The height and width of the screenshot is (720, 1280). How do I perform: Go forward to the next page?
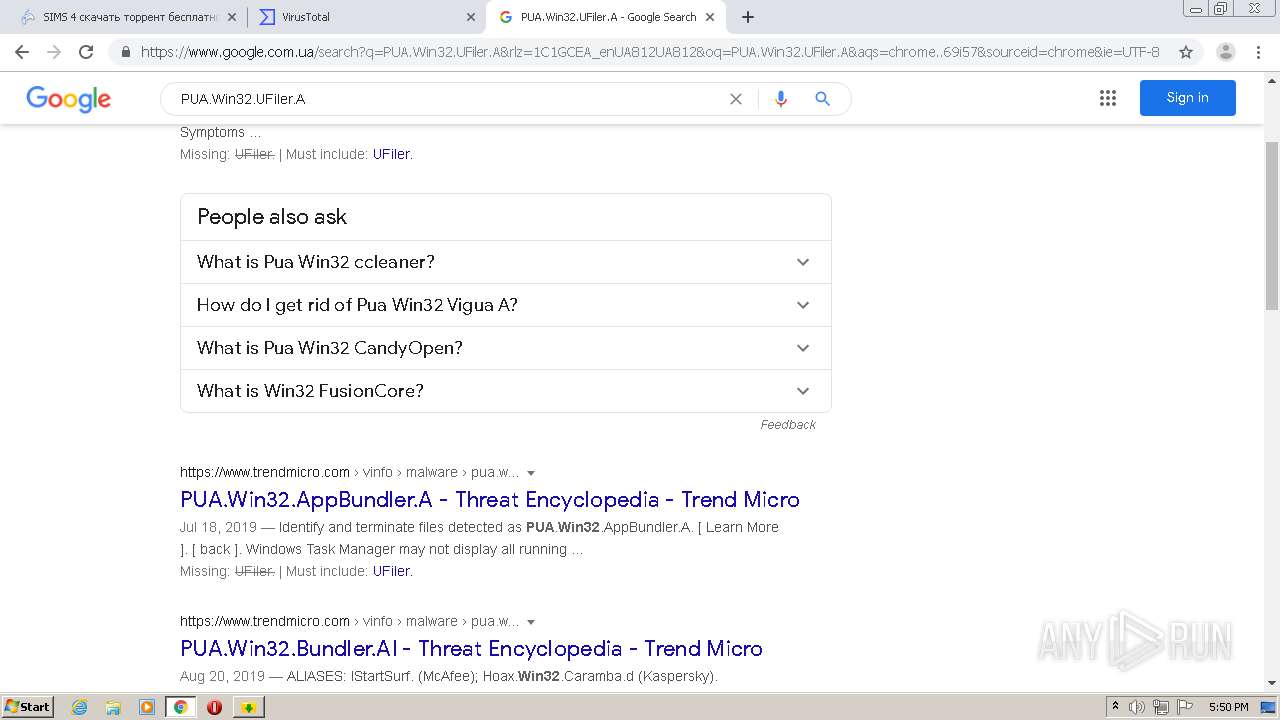(x=54, y=52)
